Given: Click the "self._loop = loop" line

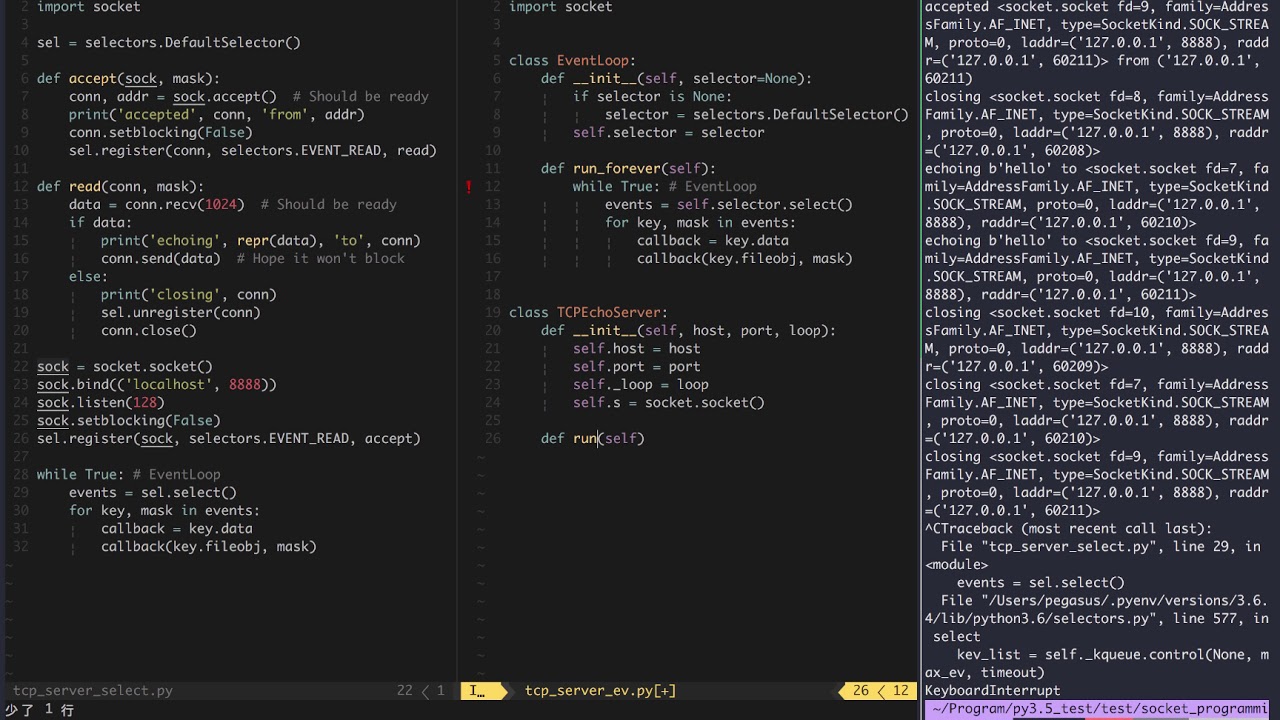Looking at the screenshot, I should pyautogui.click(x=641, y=385).
